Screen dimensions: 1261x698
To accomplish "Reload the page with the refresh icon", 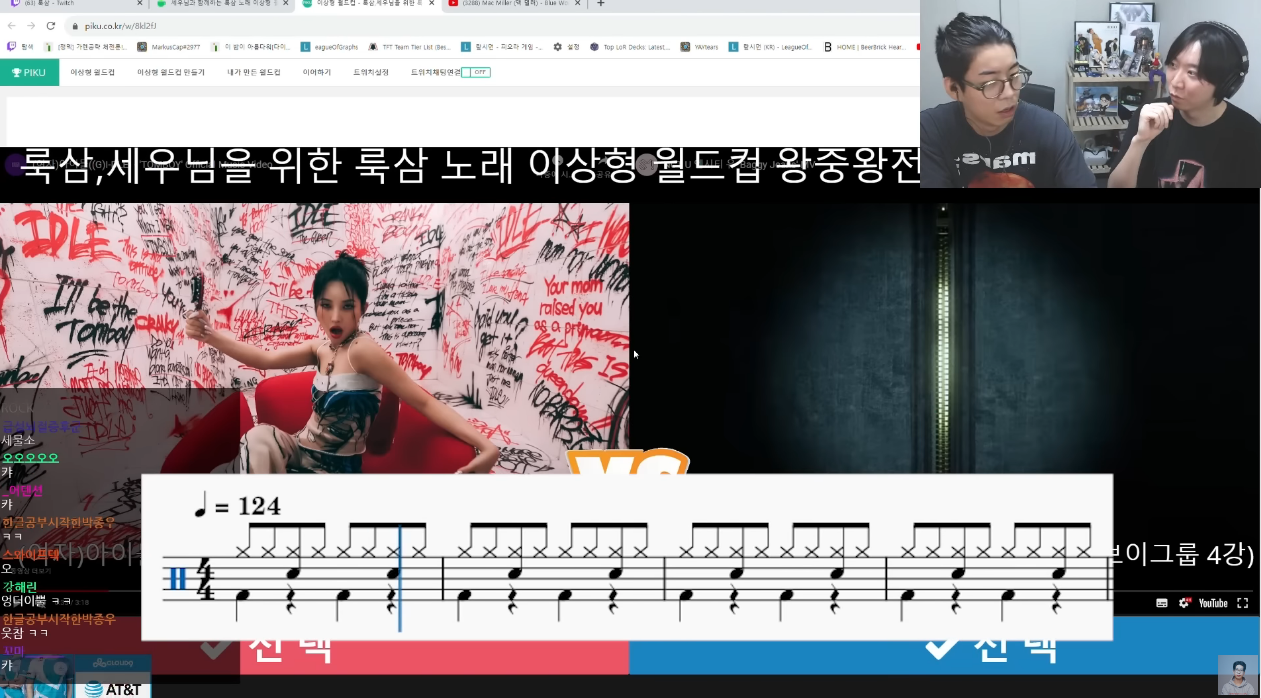I will [x=51, y=26].
